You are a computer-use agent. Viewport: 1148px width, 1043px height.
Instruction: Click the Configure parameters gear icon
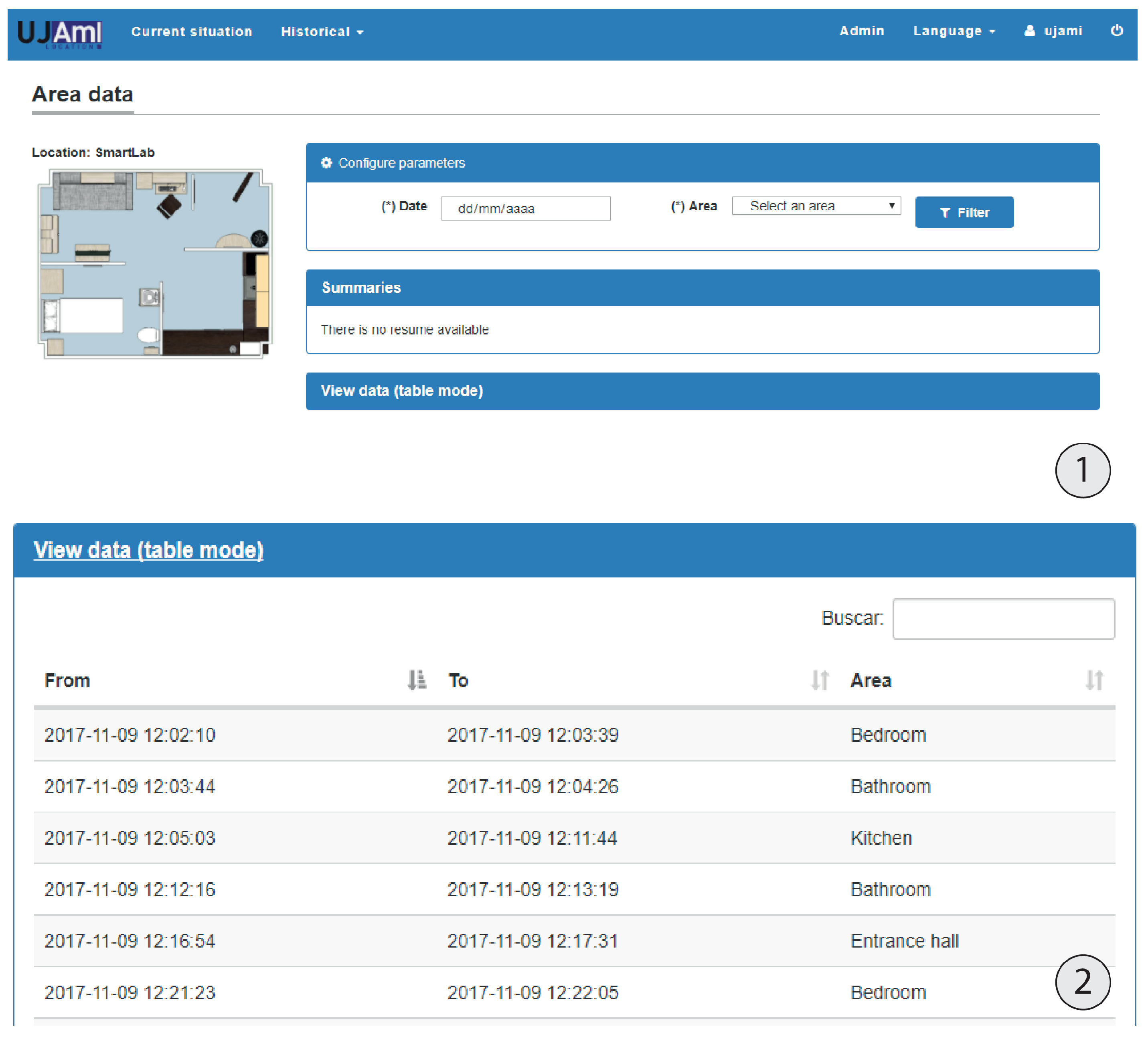(x=326, y=163)
